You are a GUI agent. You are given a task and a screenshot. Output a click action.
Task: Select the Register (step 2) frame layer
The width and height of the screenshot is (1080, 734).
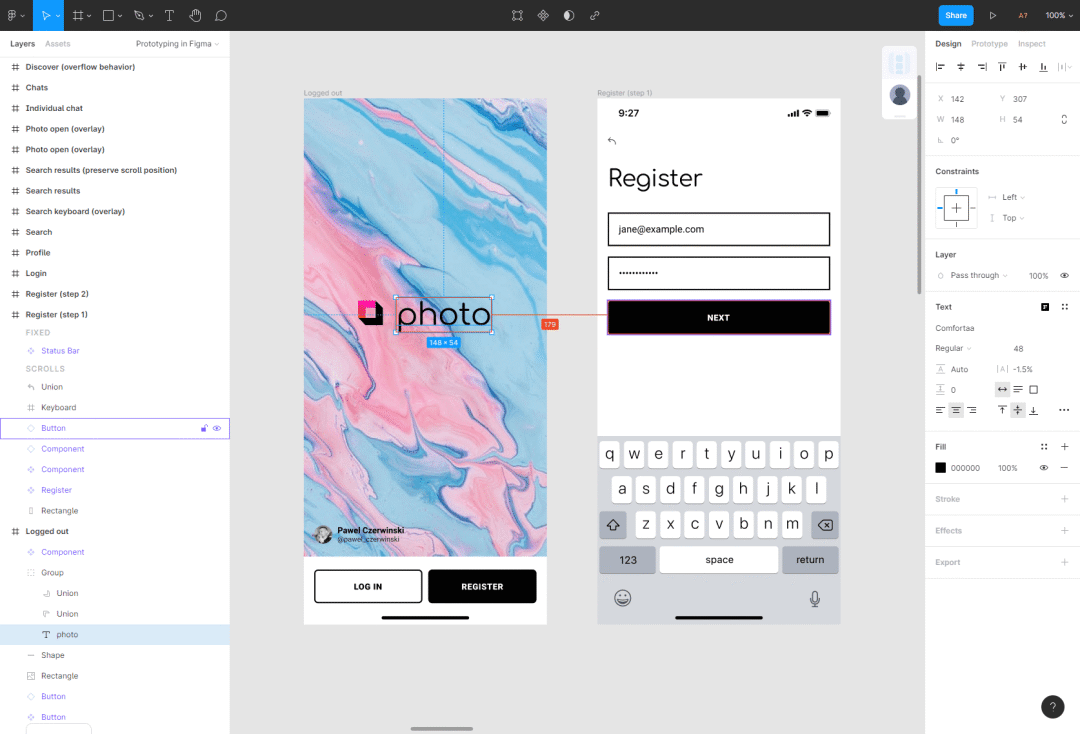(x=57, y=294)
